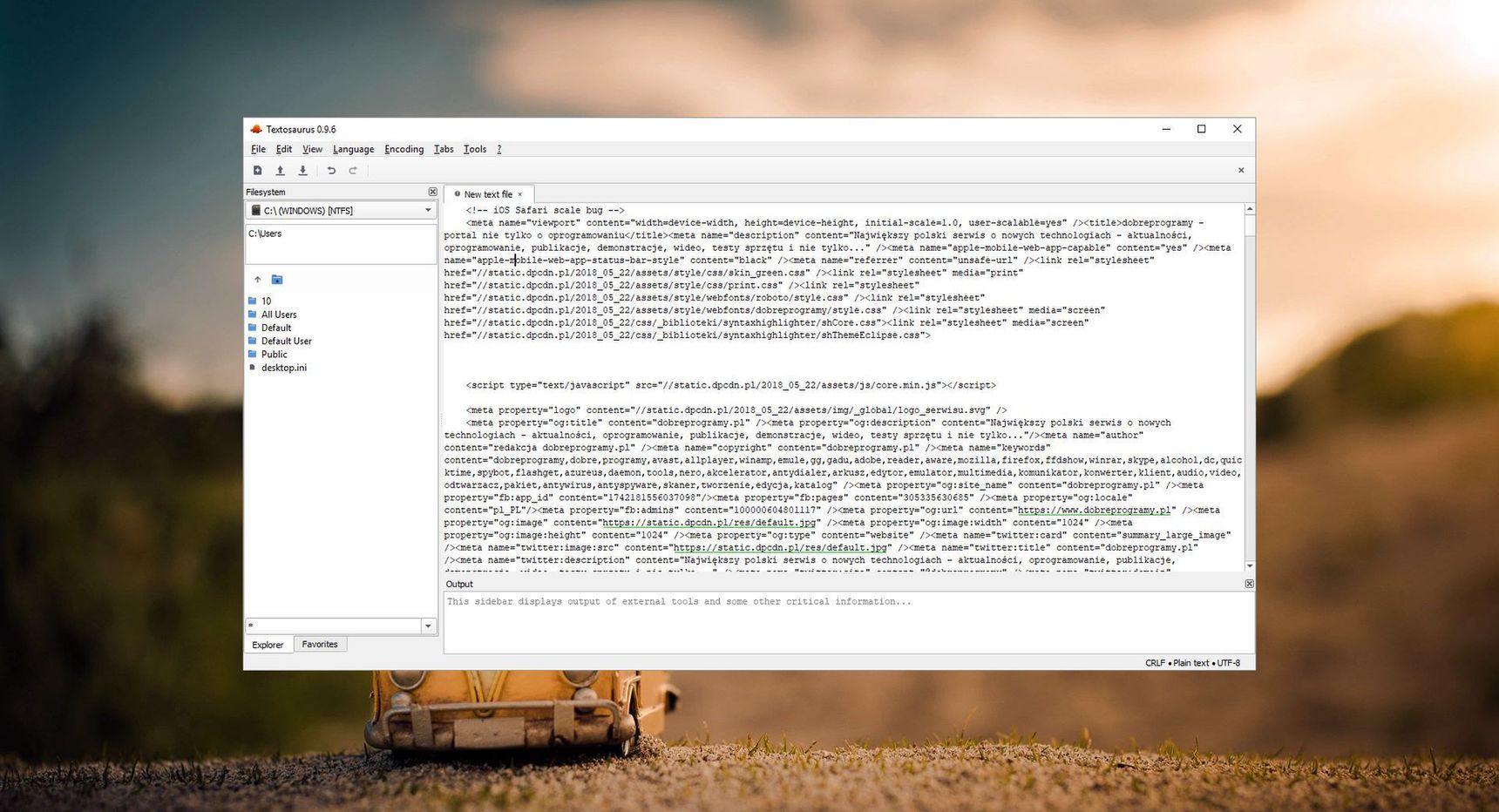Hide the toolbar with its right-end X
The width and height of the screenshot is (1499, 812).
point(1241,171)
